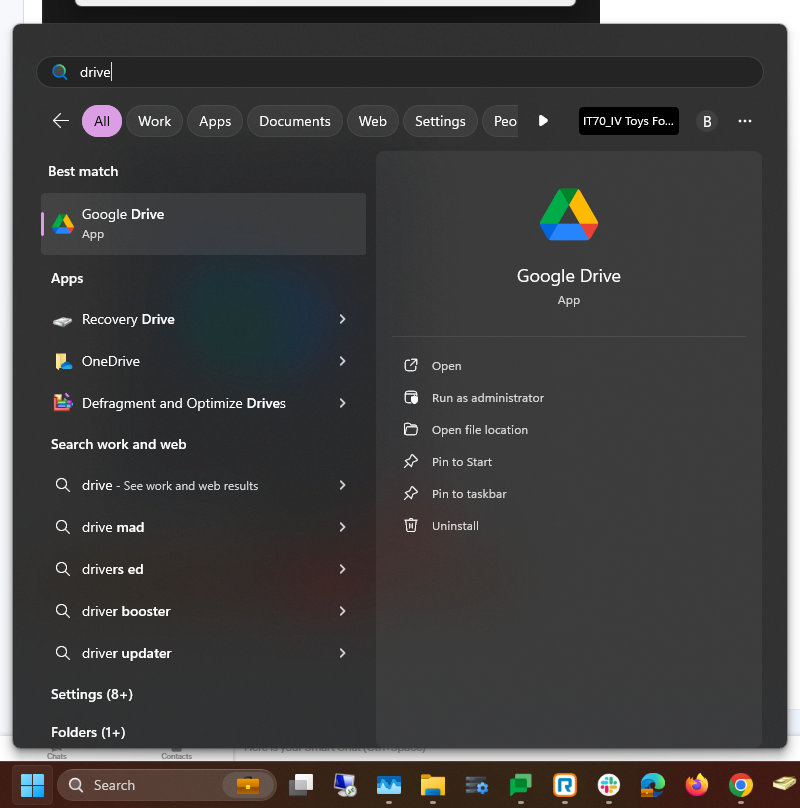Viewport: 800px width, 808px height.
Task: Open the Google Drive best match result
Action: coord(203,224)
